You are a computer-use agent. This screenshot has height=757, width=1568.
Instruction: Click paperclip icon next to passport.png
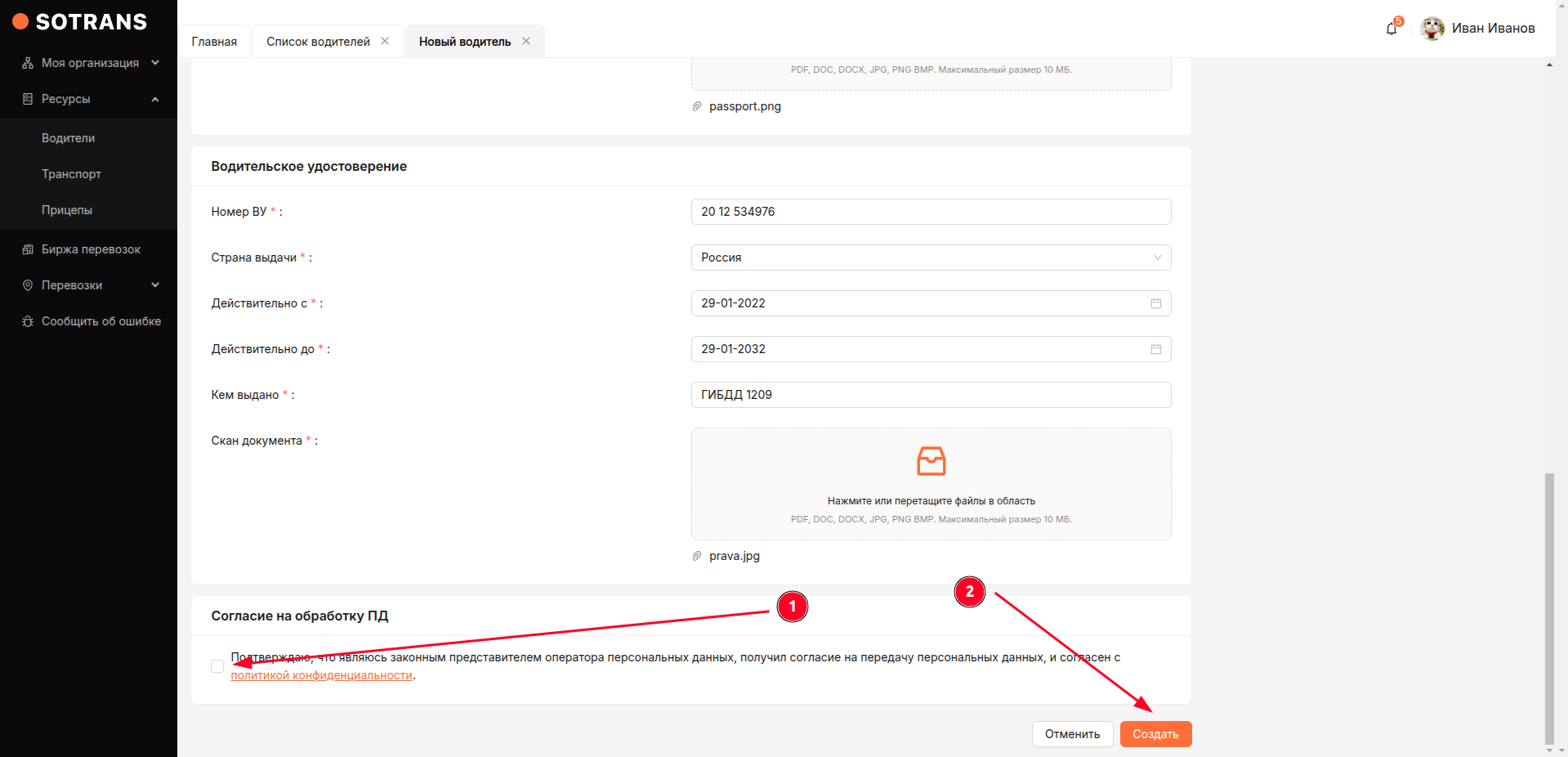click(x=697, y=106)
